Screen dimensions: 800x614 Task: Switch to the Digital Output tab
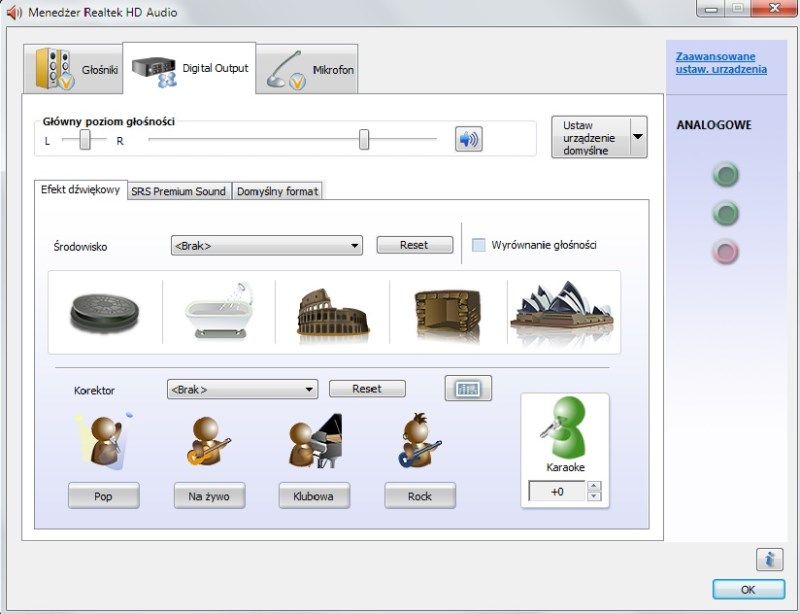tap(189, 68)
